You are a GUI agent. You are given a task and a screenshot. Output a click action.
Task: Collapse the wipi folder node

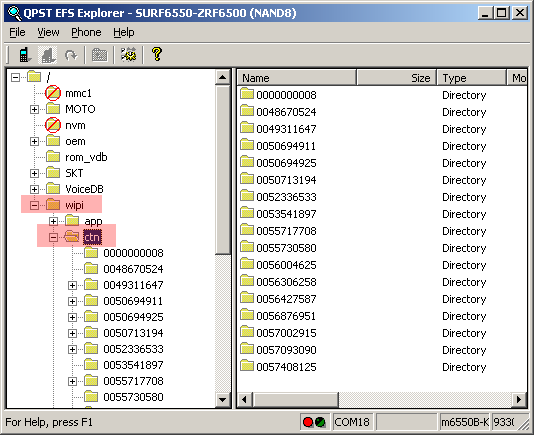point(34,205)
